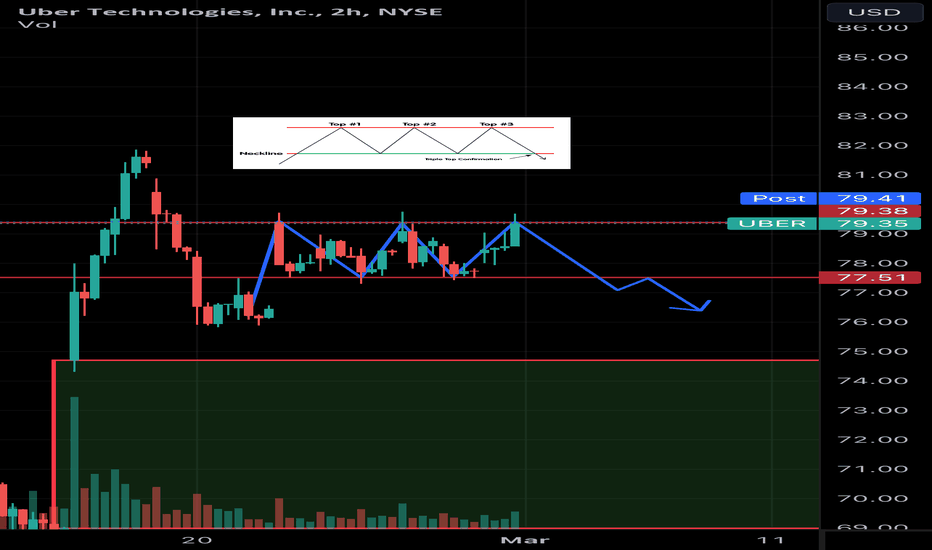Screen dimensions: 932x550
Task: Click the 75.00 price axis label
Action: click(873, 351)
